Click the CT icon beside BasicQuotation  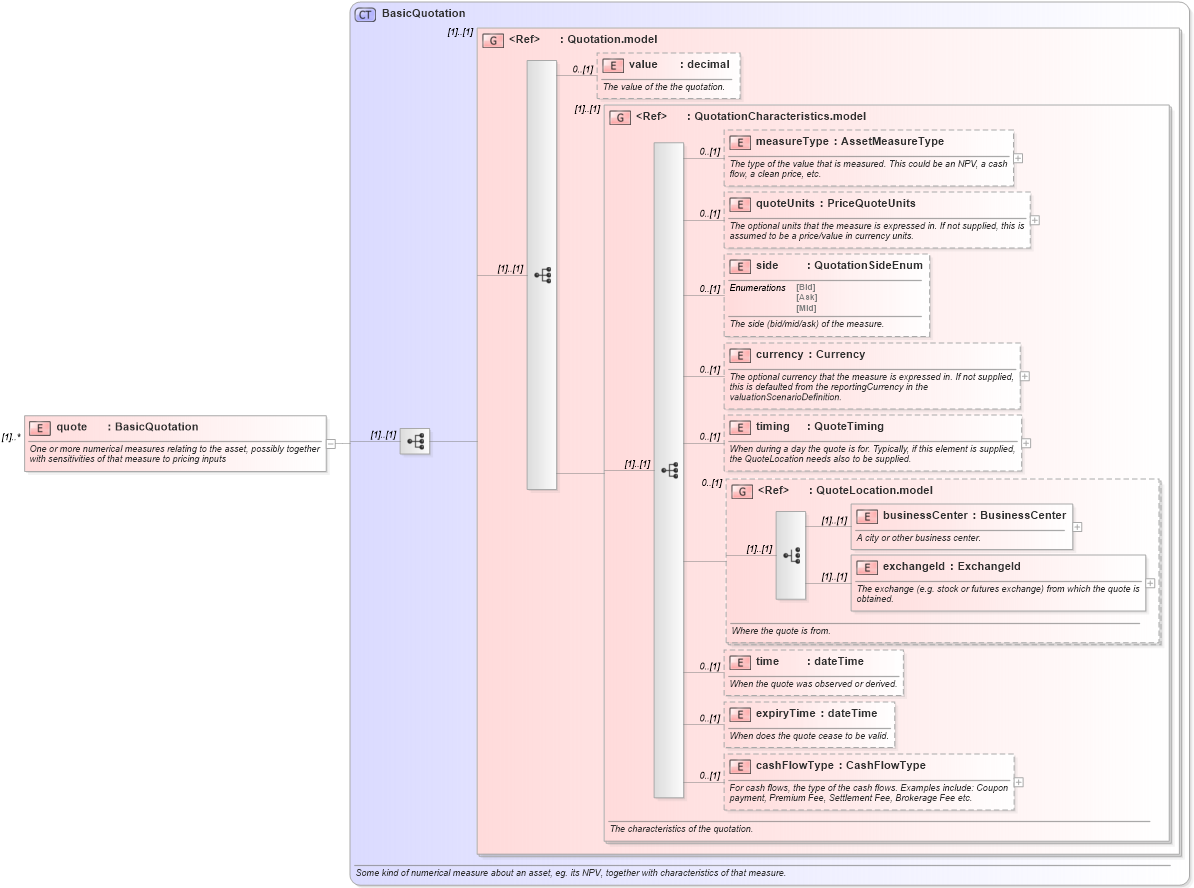point(366,14)
